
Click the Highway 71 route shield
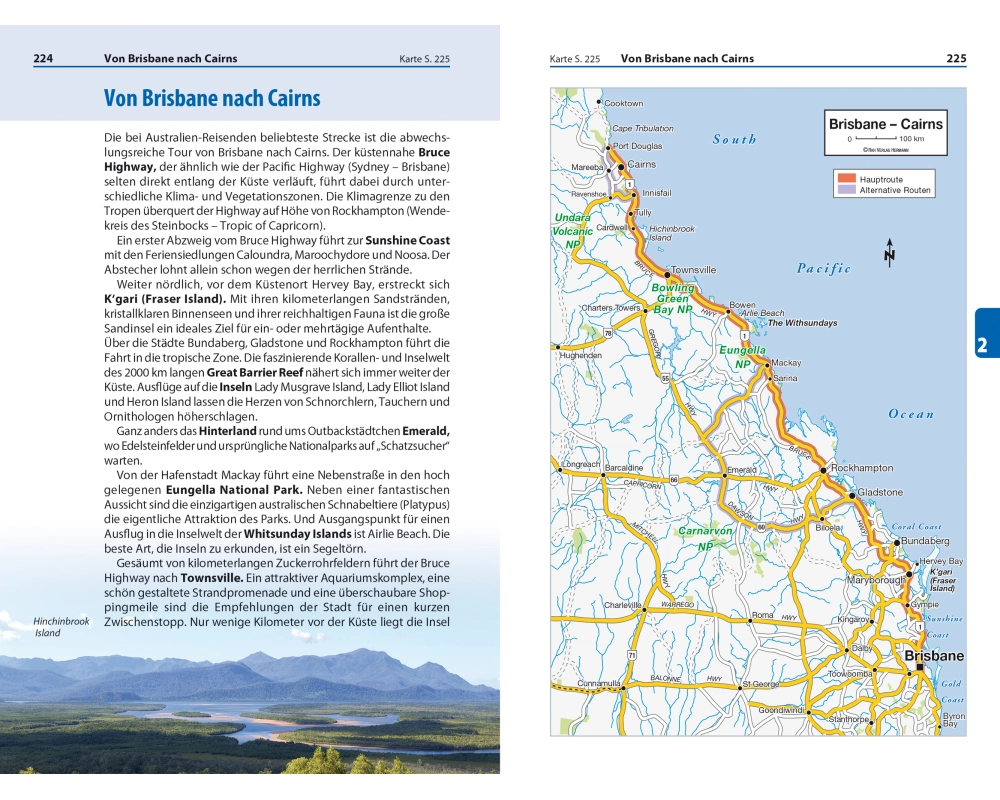pyautogui.click(x=632, y=654)
